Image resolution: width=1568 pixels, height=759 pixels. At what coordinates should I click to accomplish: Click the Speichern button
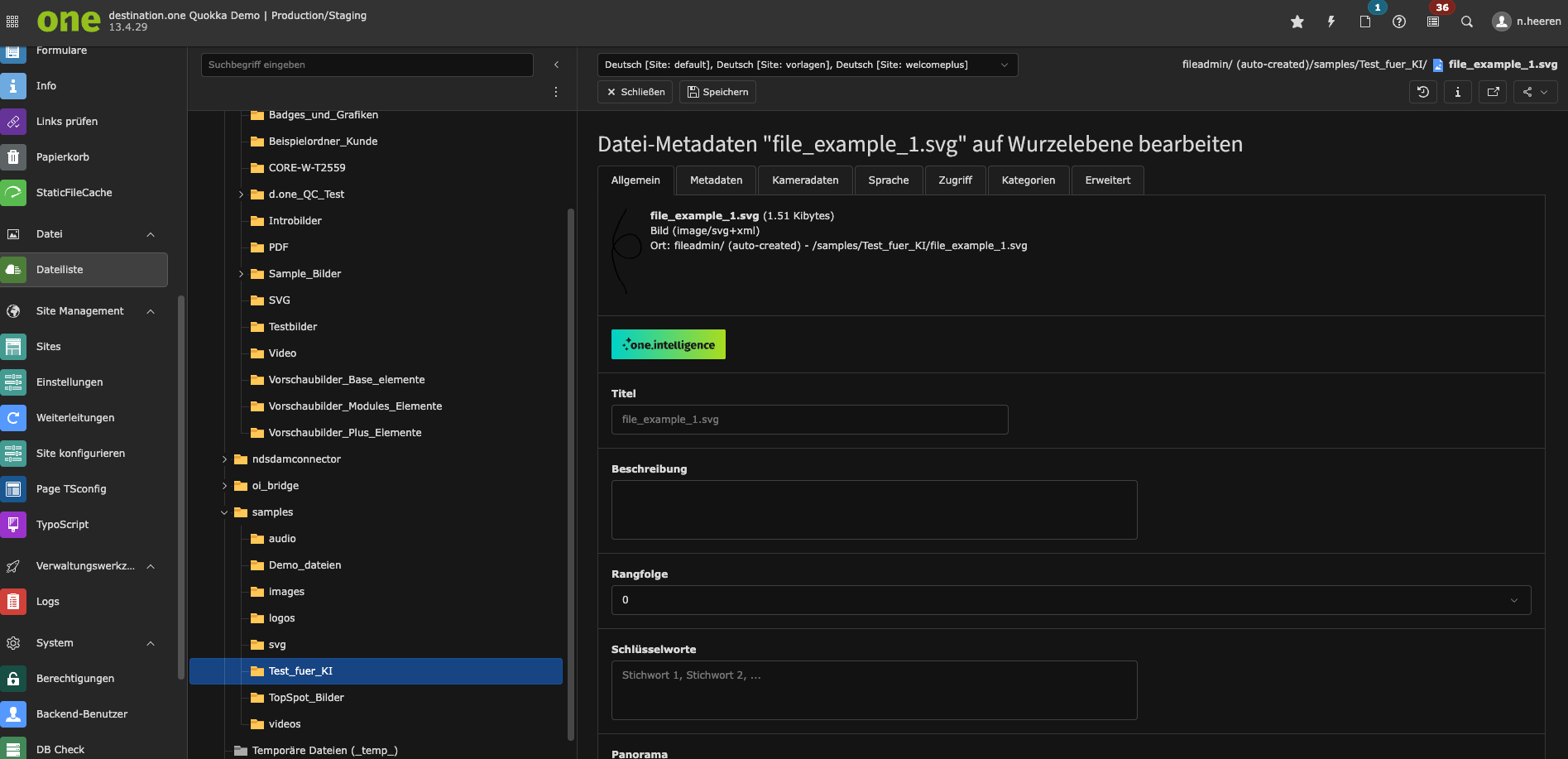point(717,92)
